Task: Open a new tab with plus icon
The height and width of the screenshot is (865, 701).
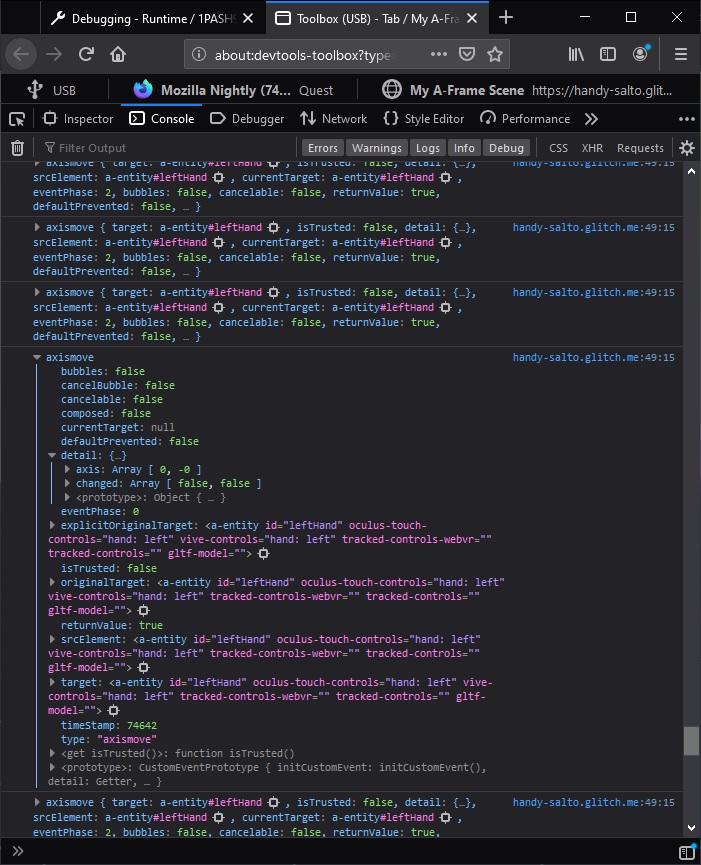Action: point(506,18)
